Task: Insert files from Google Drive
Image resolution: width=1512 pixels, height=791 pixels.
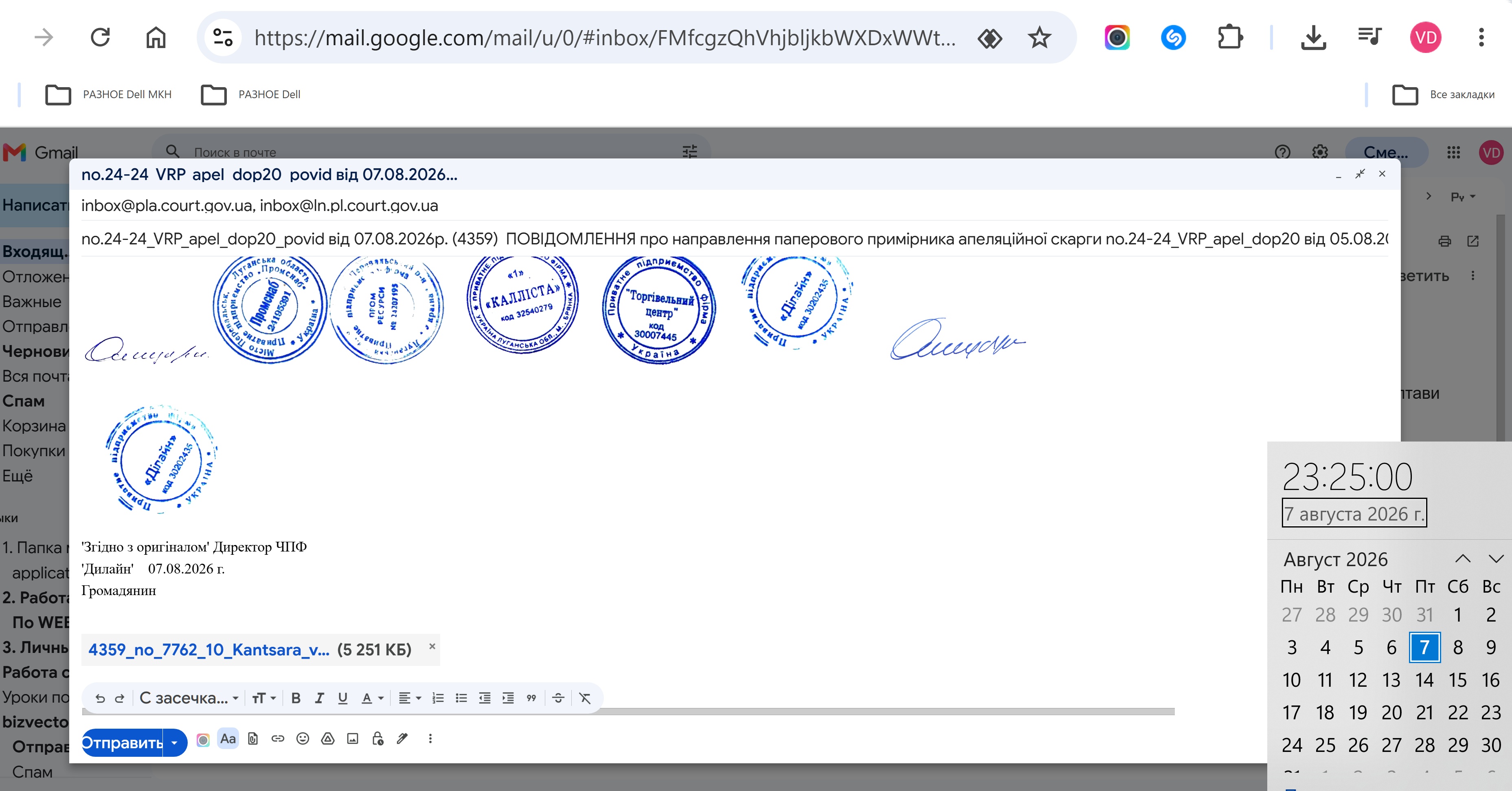Action: tap(327, 739)
